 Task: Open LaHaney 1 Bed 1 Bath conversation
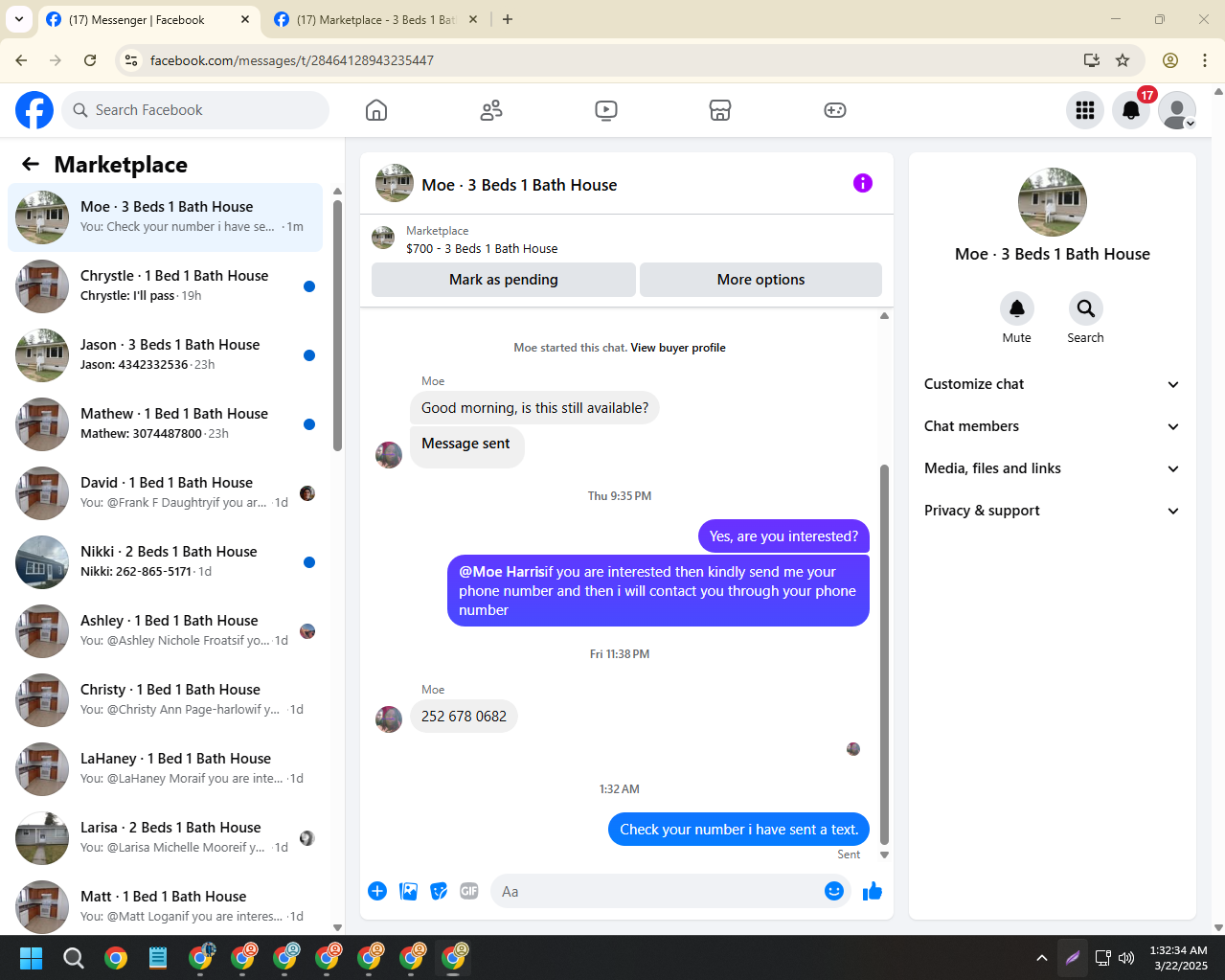click(165, 769)
